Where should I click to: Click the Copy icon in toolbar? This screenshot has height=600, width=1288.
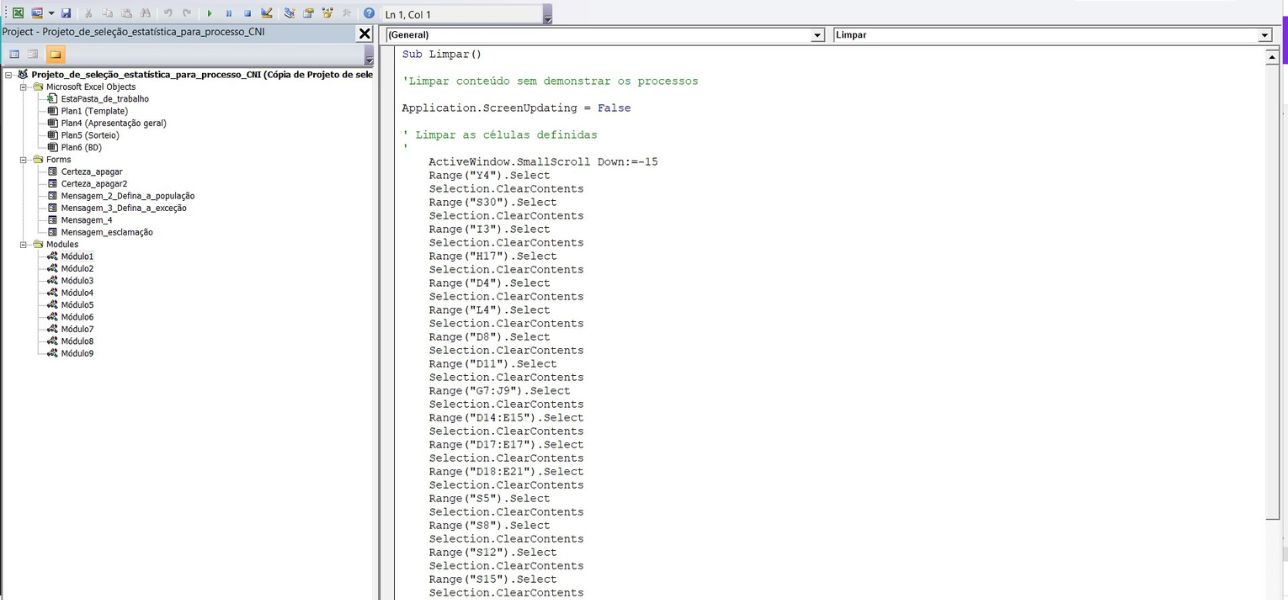point(108,13)
